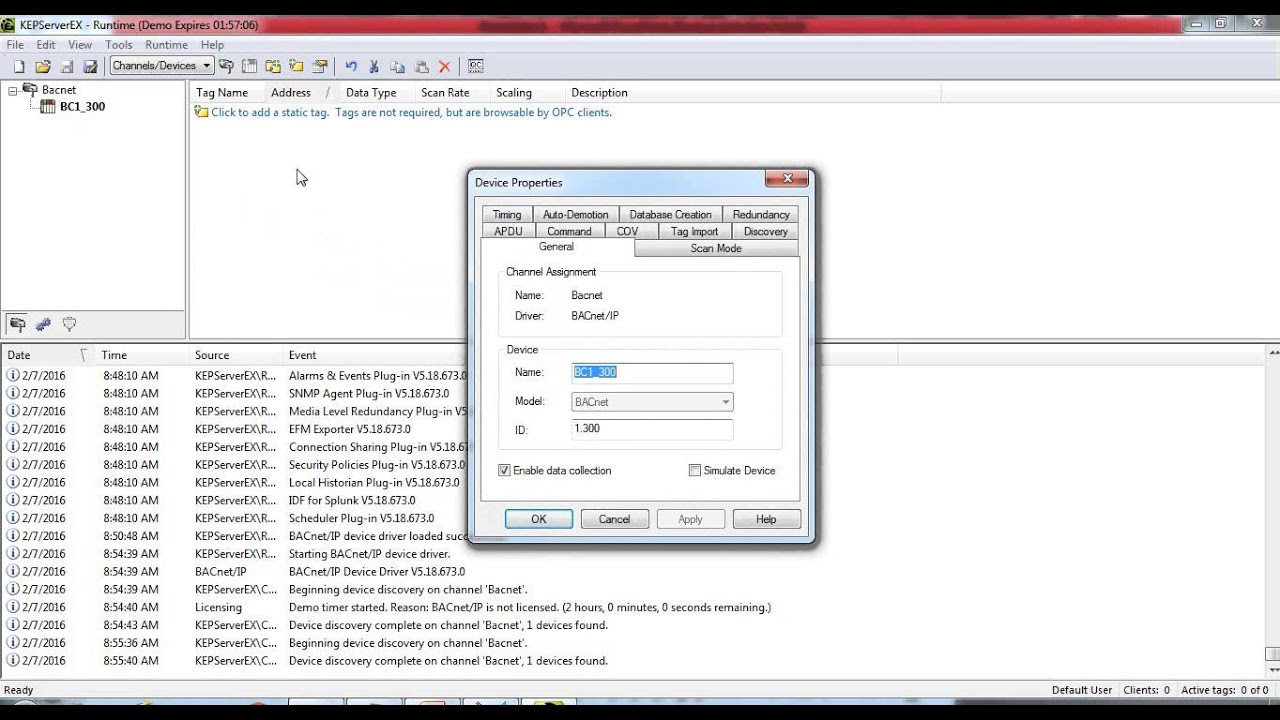Viewport: 1280px width, 720px height.
Task: Click the Paste toolbar icon
Action: tap(421, 66)
